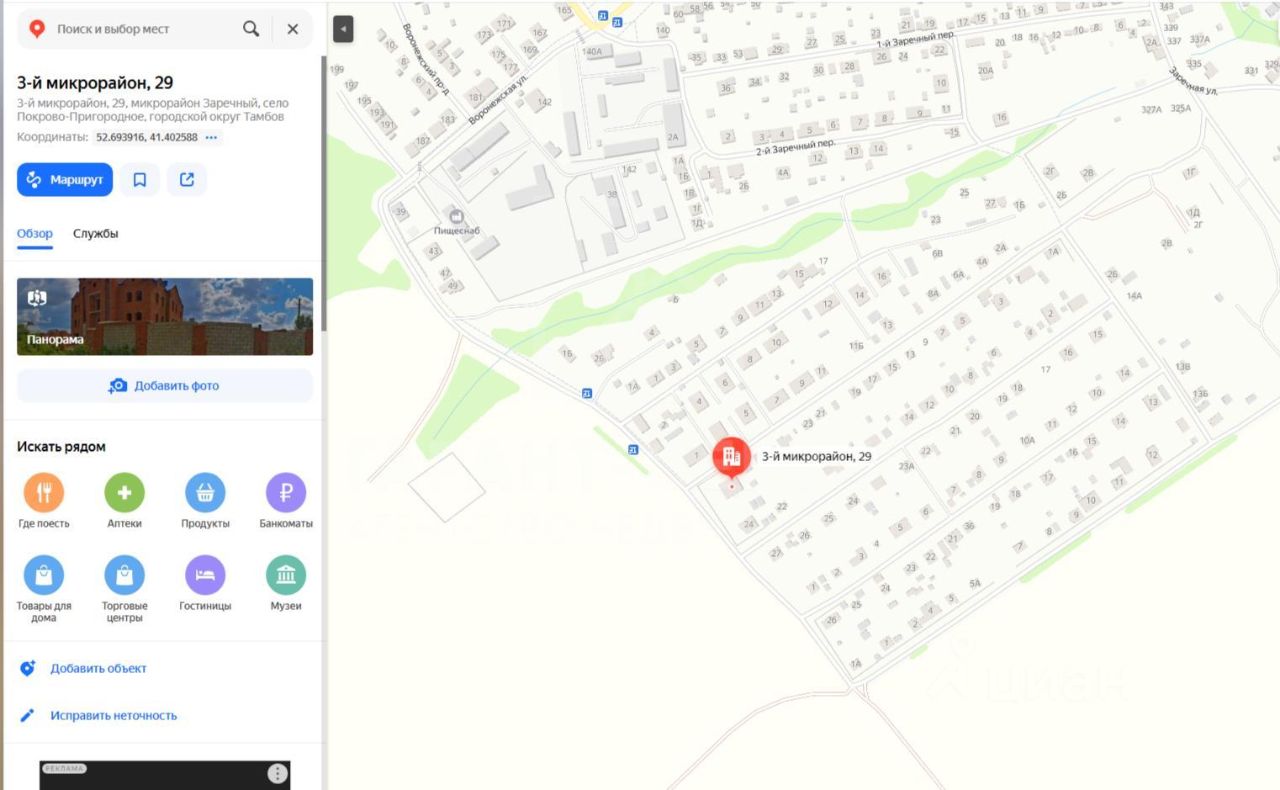Select the Музеи category icon
This screenshot has width=1280, height=790.
(286, 575)
